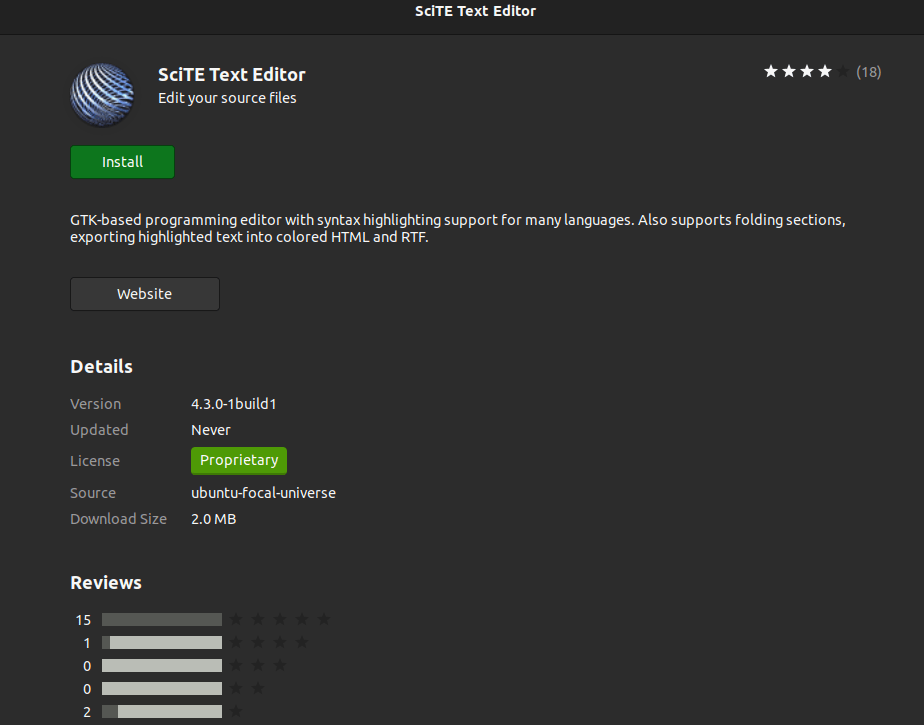Click the three-star reviews bar showing 0
This screenshot has width=924, height=725.
point(162,665)
